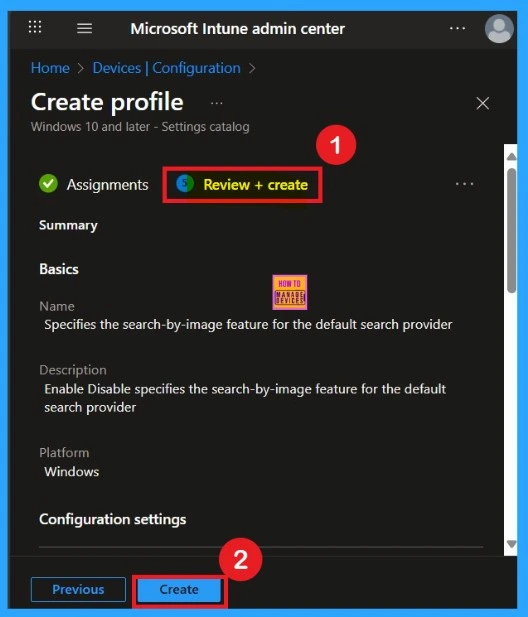This screenshot has width=528, height=617.
Task: Open the header more options ellipsis
Action: coord(457,28)
